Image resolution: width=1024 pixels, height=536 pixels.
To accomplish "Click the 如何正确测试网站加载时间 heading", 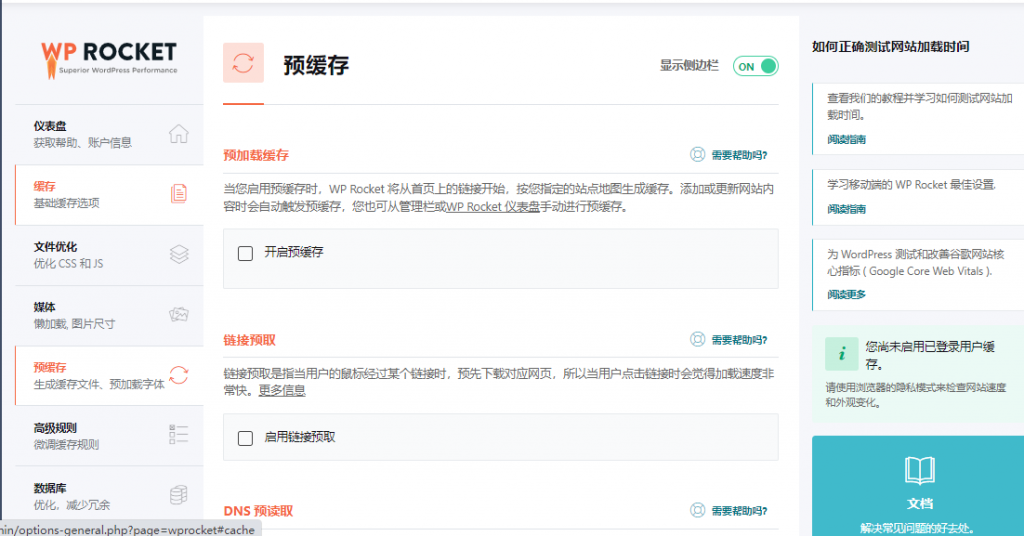I will (891, 46).
